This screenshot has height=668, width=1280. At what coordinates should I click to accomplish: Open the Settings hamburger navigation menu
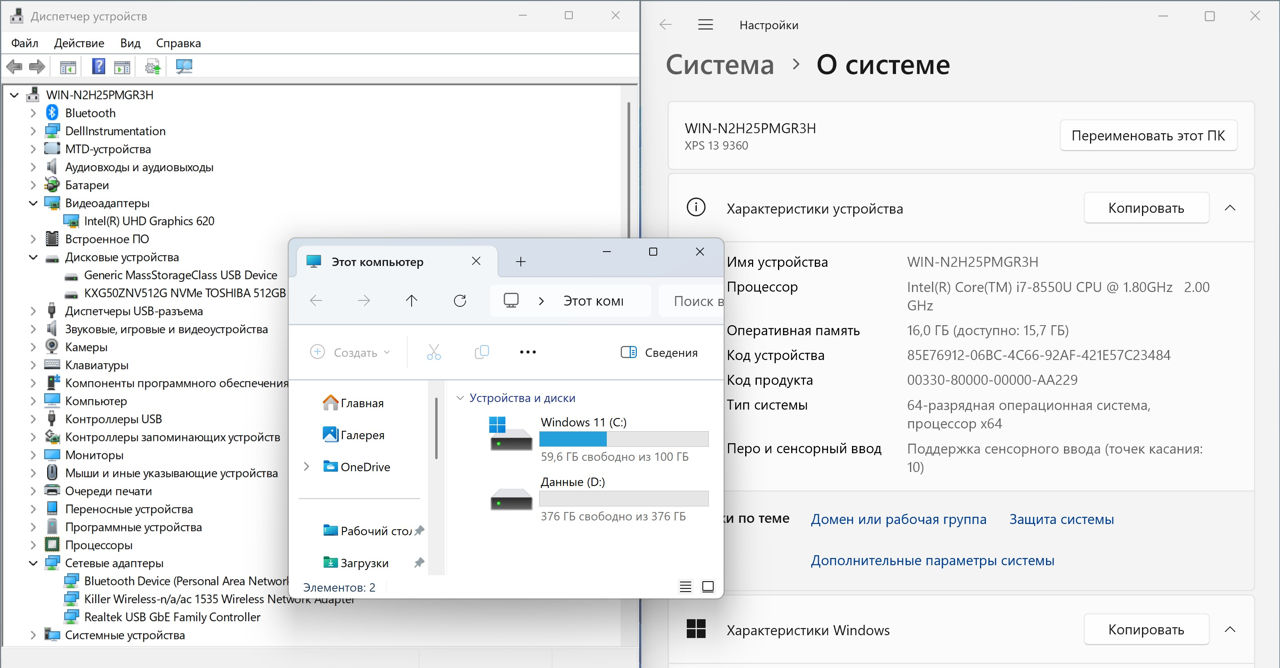(x=706, y=25)
